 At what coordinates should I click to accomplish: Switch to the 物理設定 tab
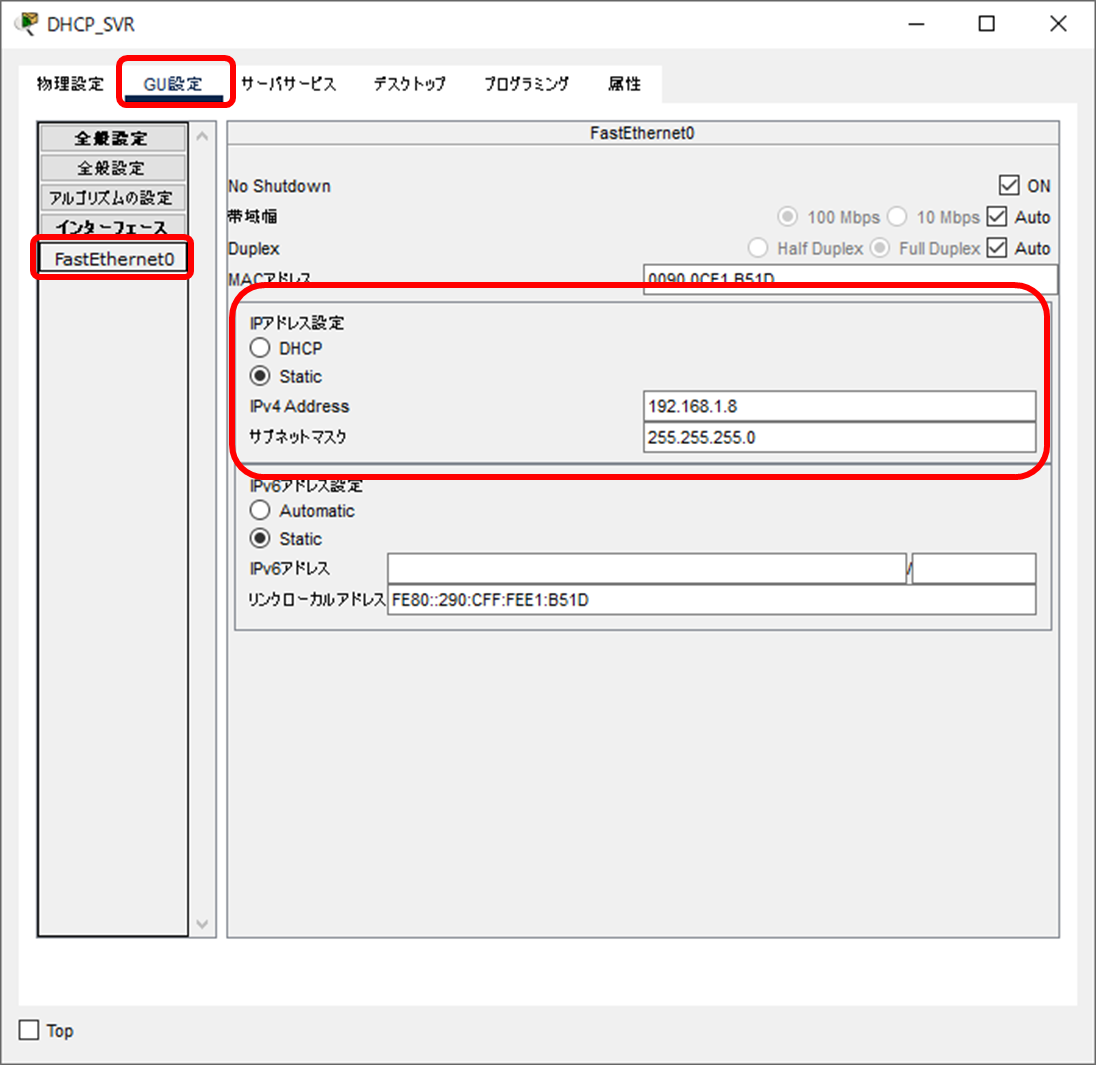click(70, 84)
